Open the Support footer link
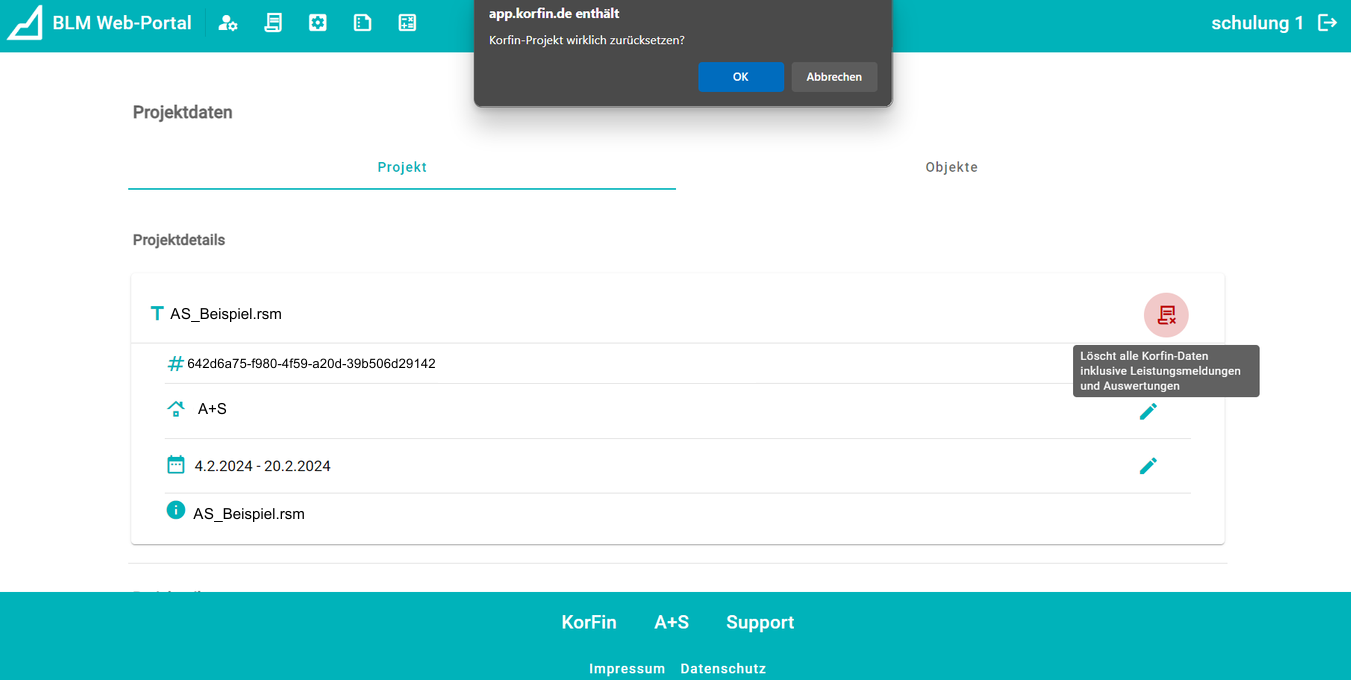Screen dimensions: 1351x680 tap(760, 622)
